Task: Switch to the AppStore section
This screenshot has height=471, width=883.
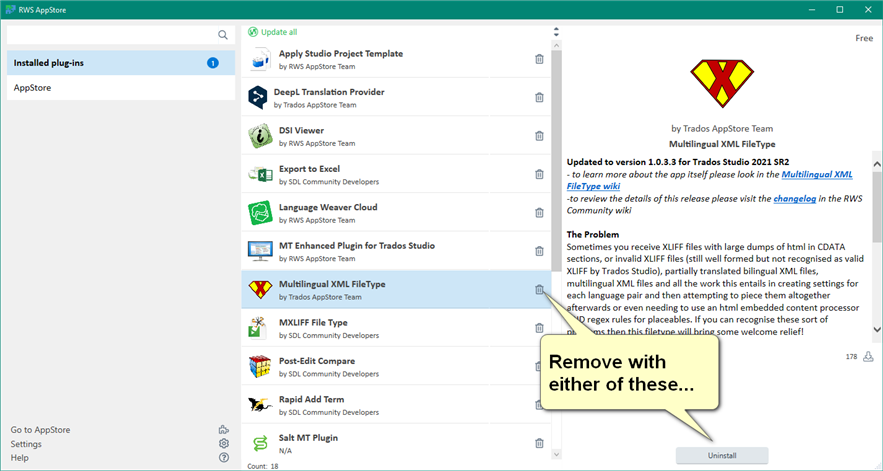Action: click(121, 88)
